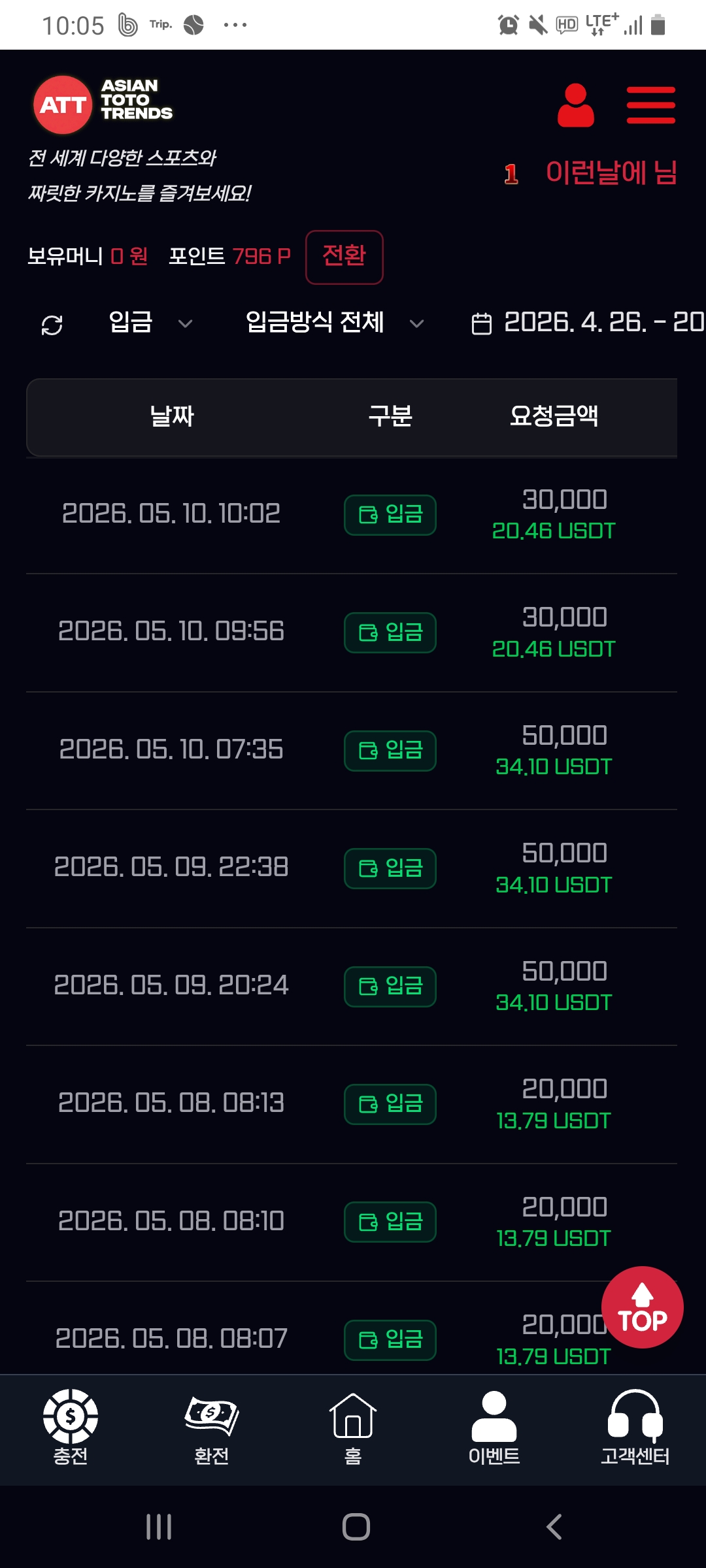This screenshot has height=1568, width=706.
Task: Refresh the transaction list via the refresh icon
Action: 52,325
